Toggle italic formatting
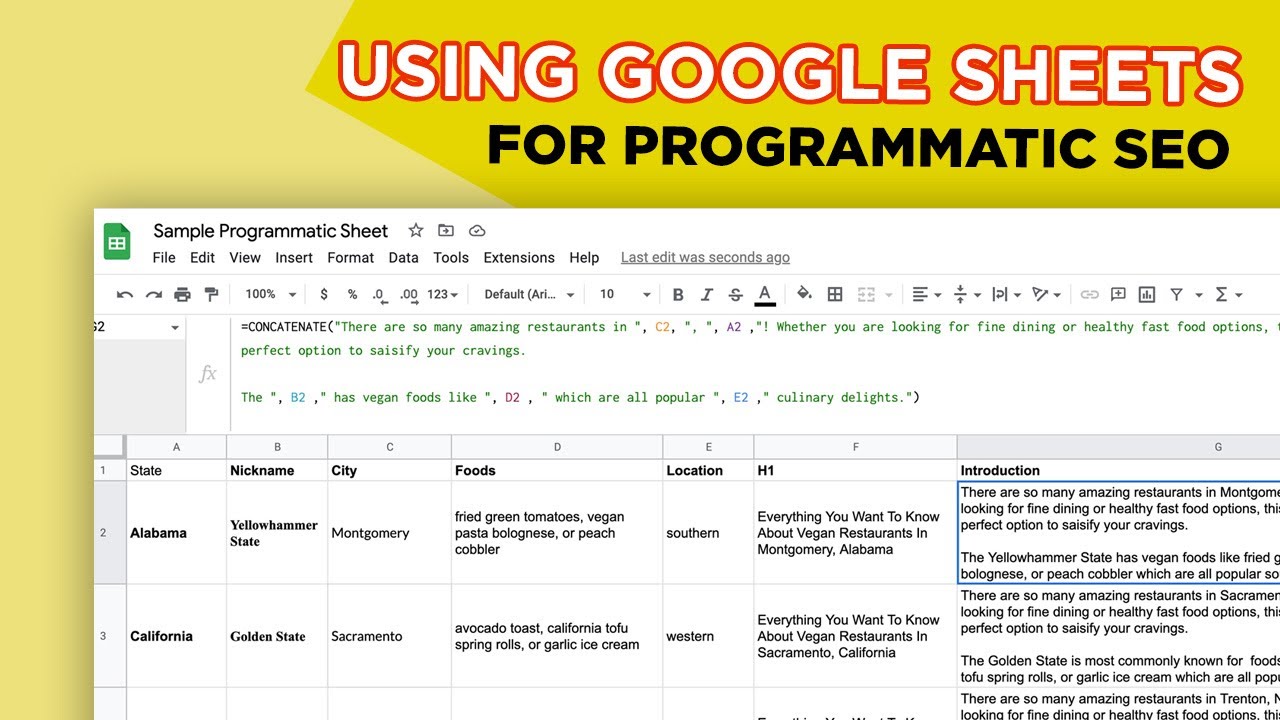Image resolution: width=1280 pixels, height=720 pixels. tap(707, 294)
